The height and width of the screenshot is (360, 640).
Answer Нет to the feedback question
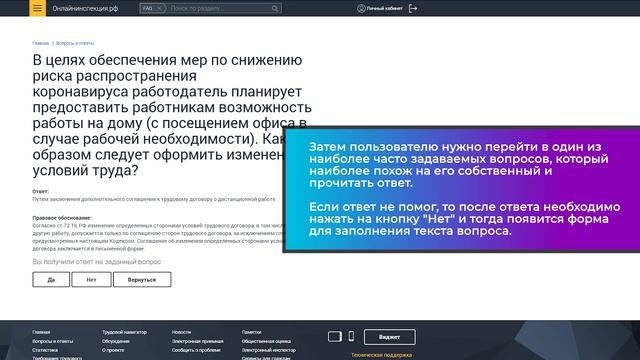(x=91, y=280)
